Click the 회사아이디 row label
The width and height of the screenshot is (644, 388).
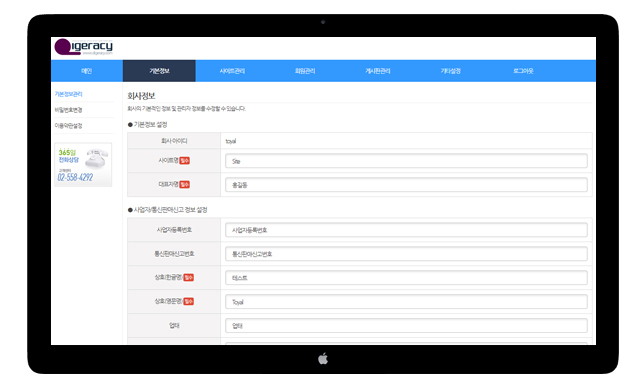(174, 141)
